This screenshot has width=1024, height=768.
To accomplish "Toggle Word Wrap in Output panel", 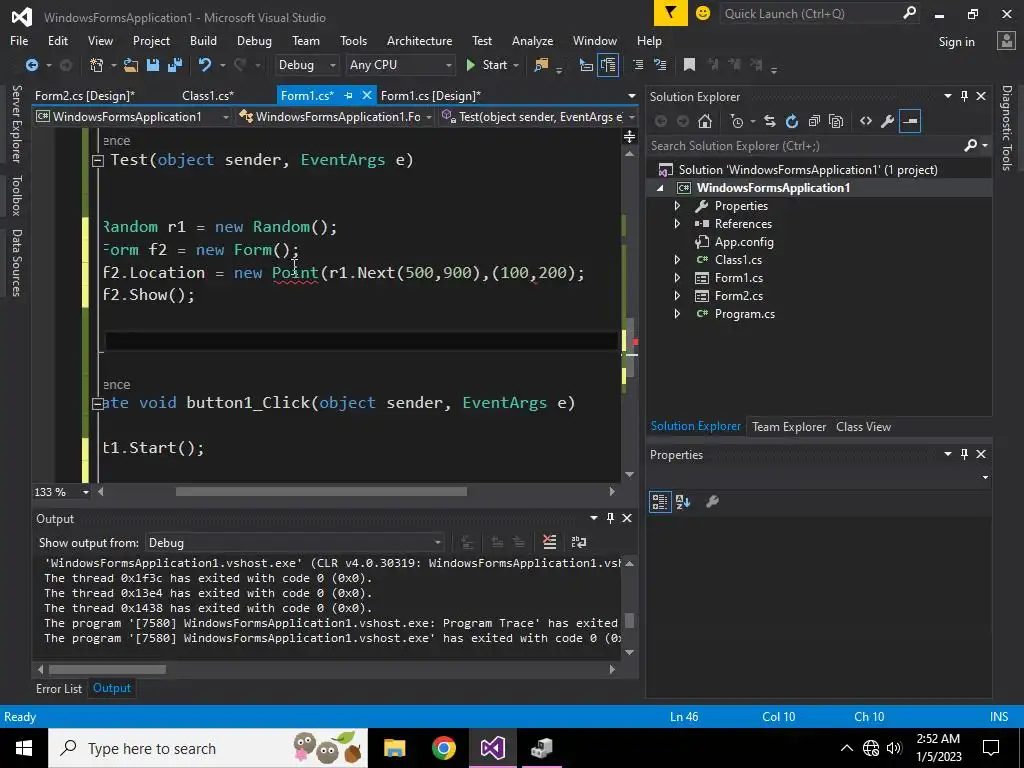I will 579,542.
